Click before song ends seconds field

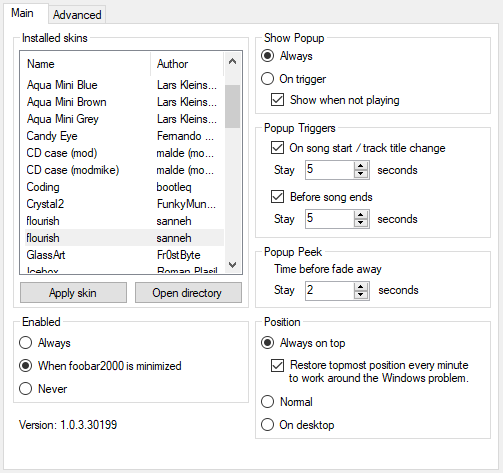click(330, 219)
